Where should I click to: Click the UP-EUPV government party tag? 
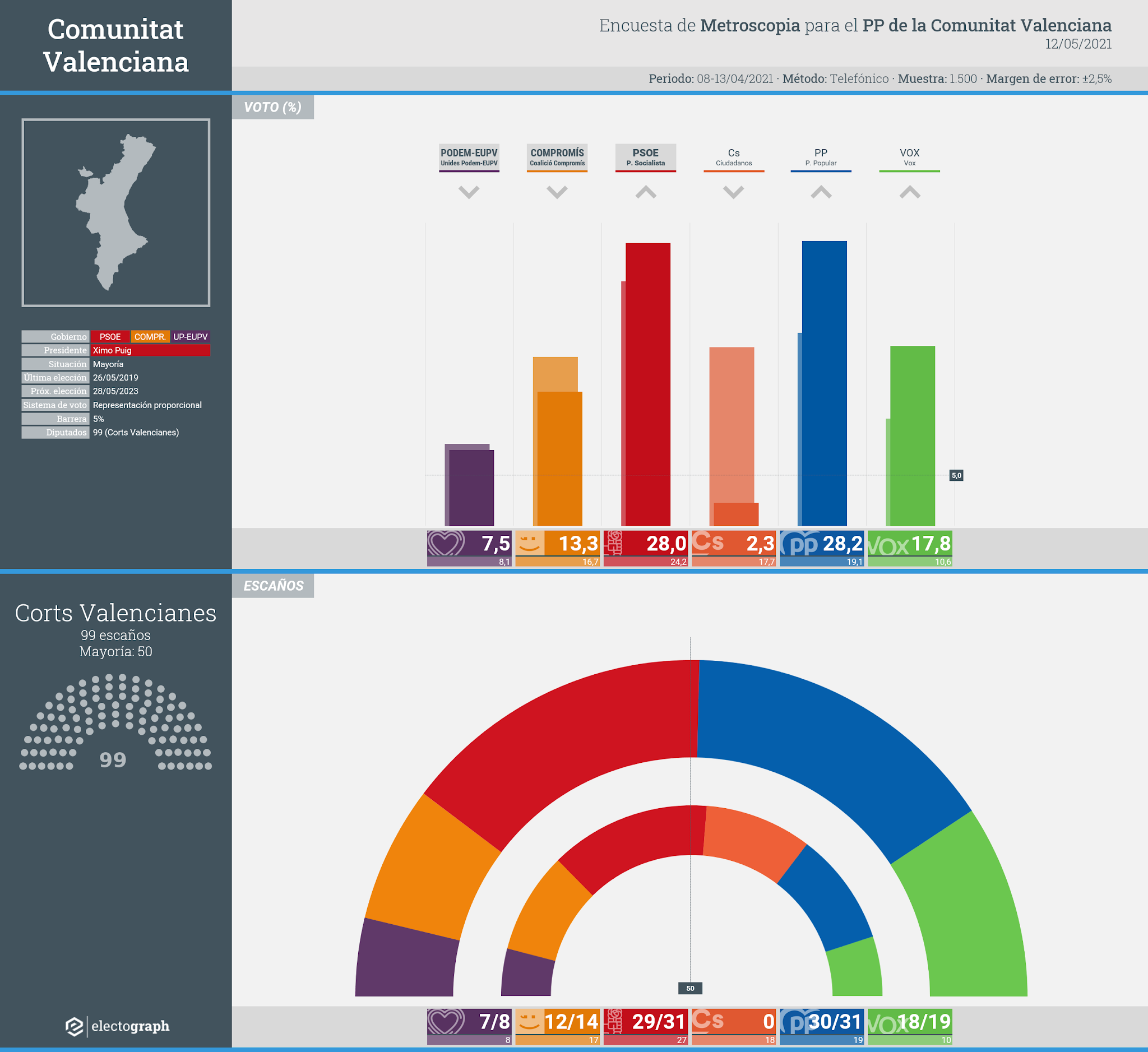(x=190, y=336)
